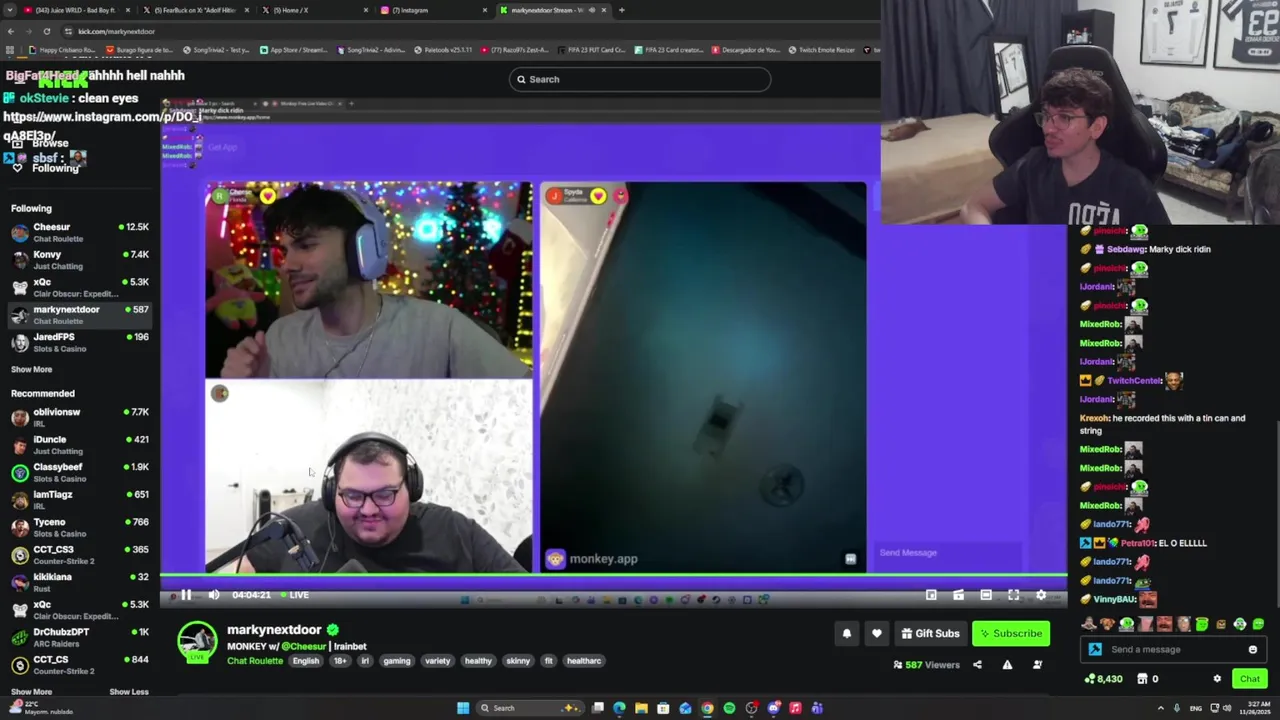Open Classybeef recommended channel

click(x=80, y=472)
